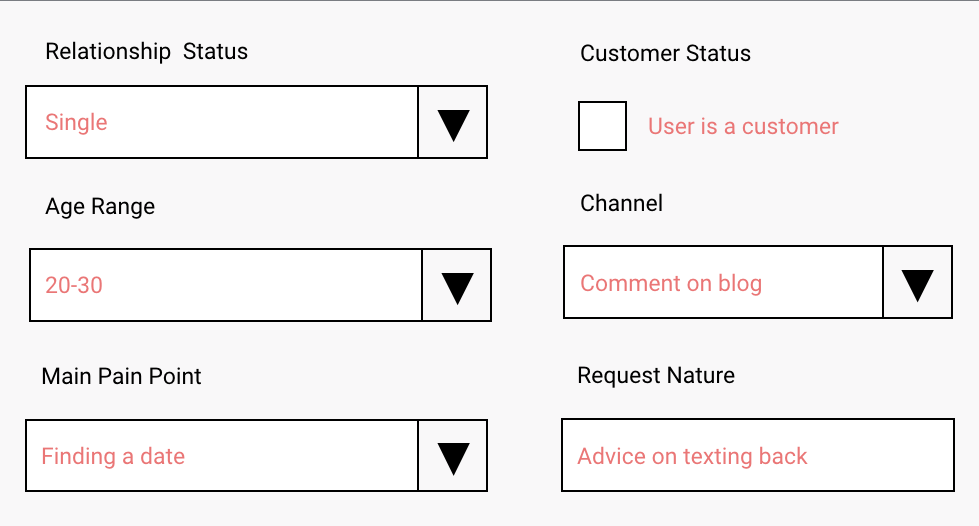
Task: Click the 'Customer Status' heading
Action: pyautogui.click(x=665, y=54)
